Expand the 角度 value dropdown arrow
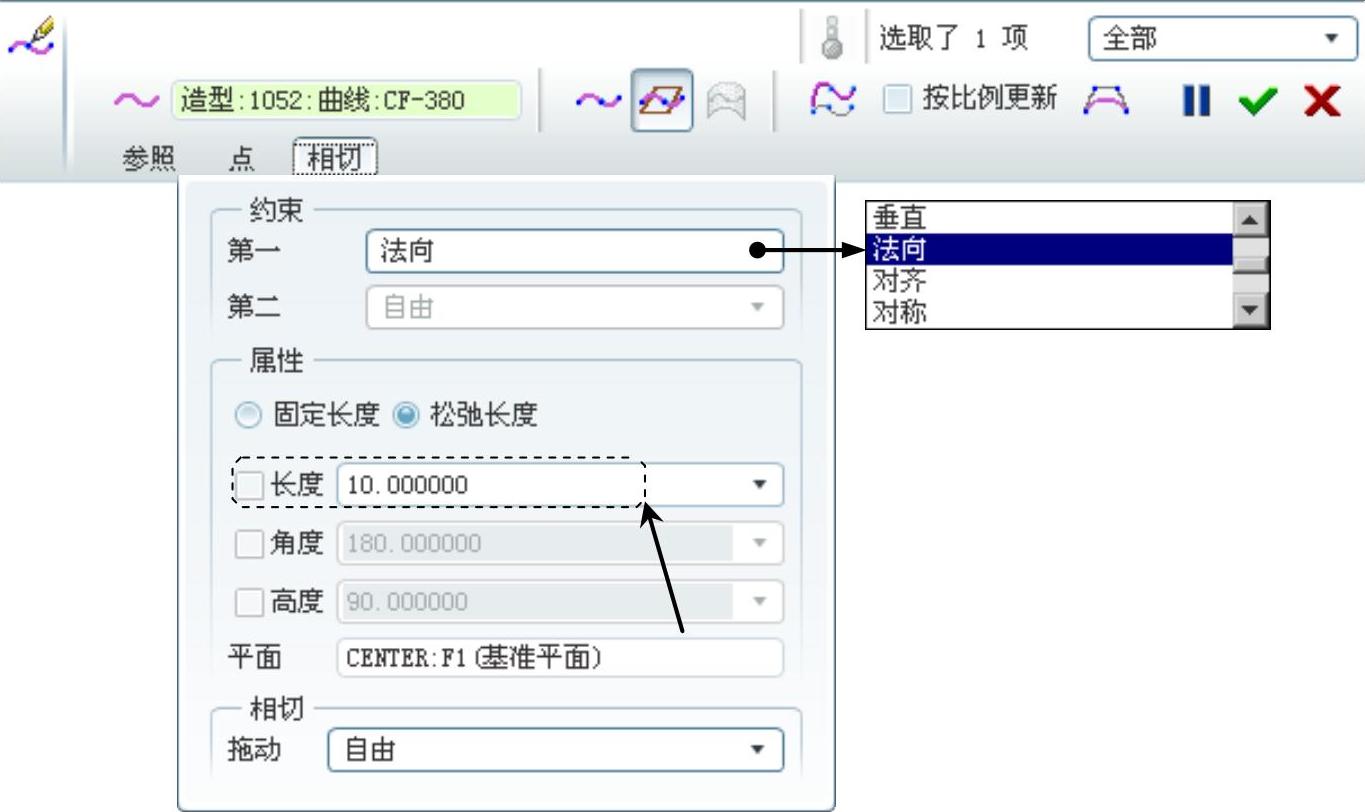 pos(759,543)
